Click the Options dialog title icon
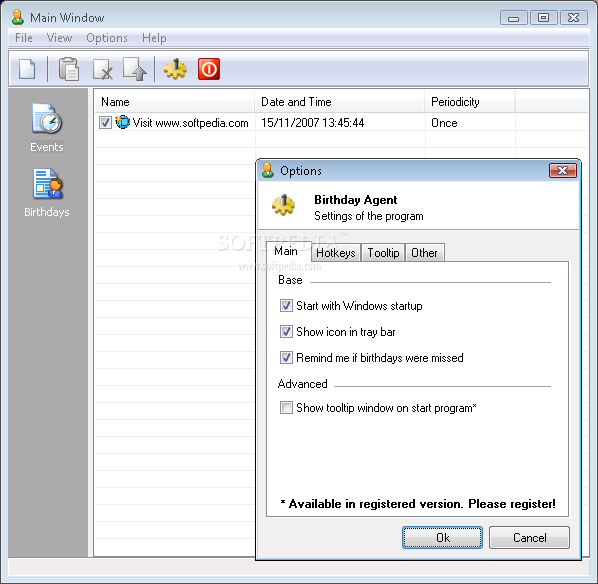Viewport: 598px width, 584px height. [268, 171]
